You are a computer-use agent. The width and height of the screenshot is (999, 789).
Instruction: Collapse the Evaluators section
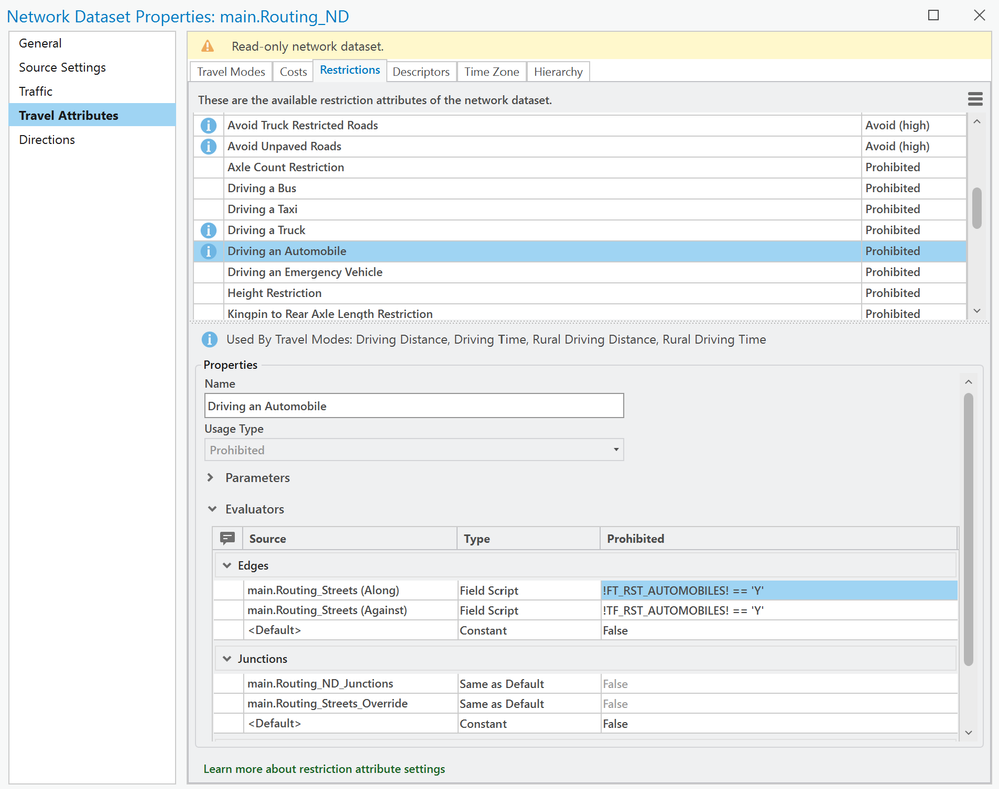pos(211,509)
